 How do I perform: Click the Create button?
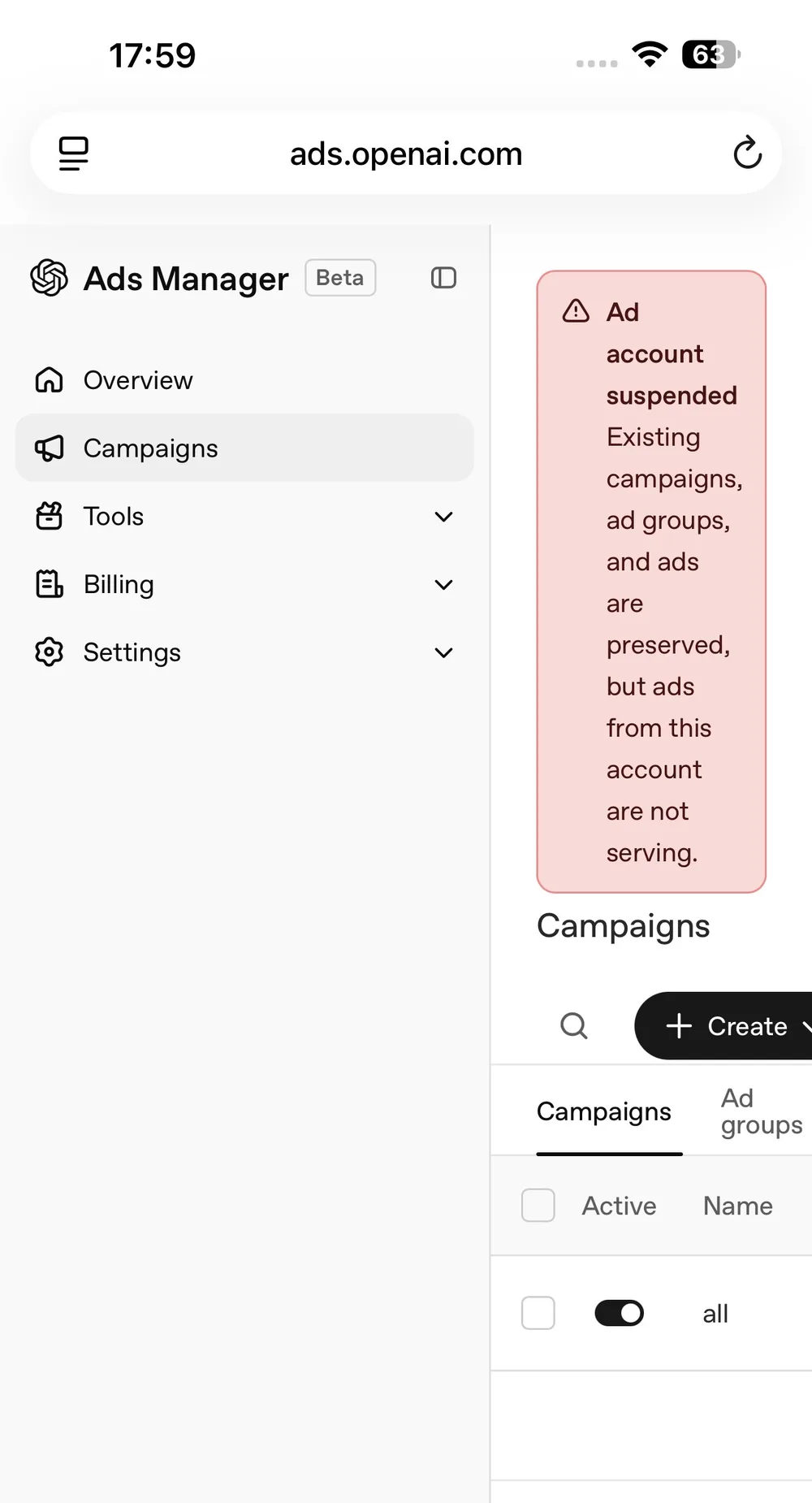click(723, 1025)
